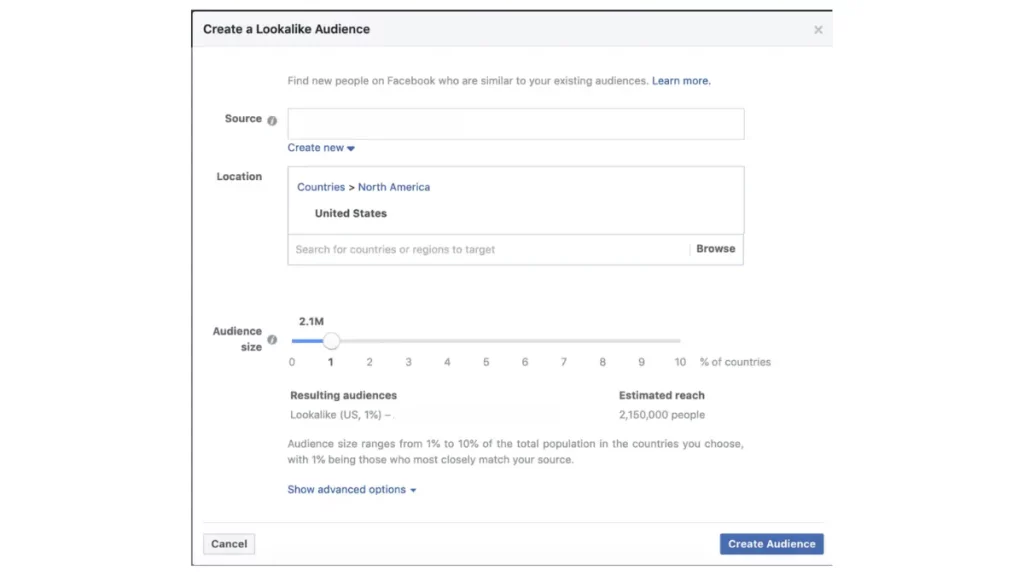Screen dimensions: 1024x576
Task: Select United States in location list
Action: point(351,214)
